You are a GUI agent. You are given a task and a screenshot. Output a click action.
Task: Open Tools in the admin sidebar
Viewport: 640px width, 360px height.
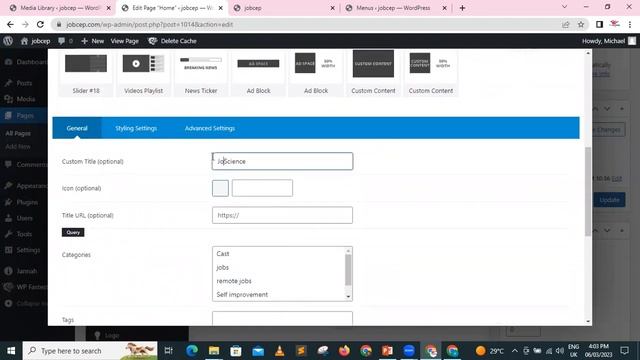point(24,234)
